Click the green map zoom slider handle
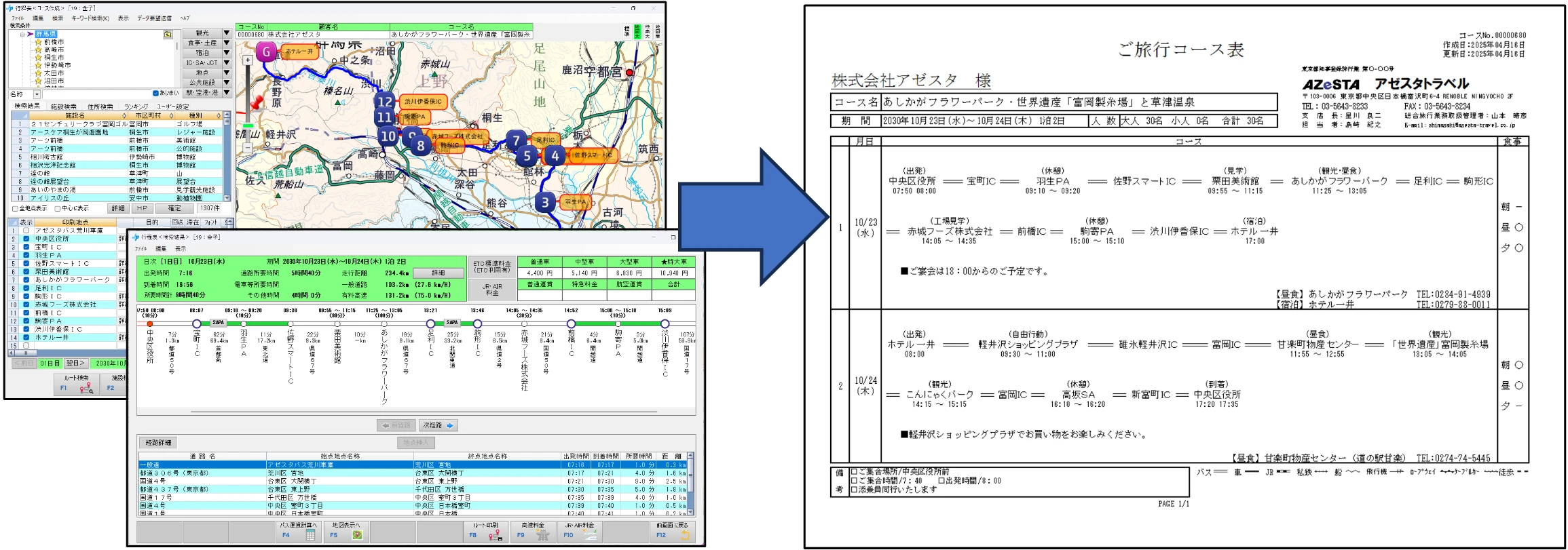Viewport: 1568px width, 550px height. [248, 126]
